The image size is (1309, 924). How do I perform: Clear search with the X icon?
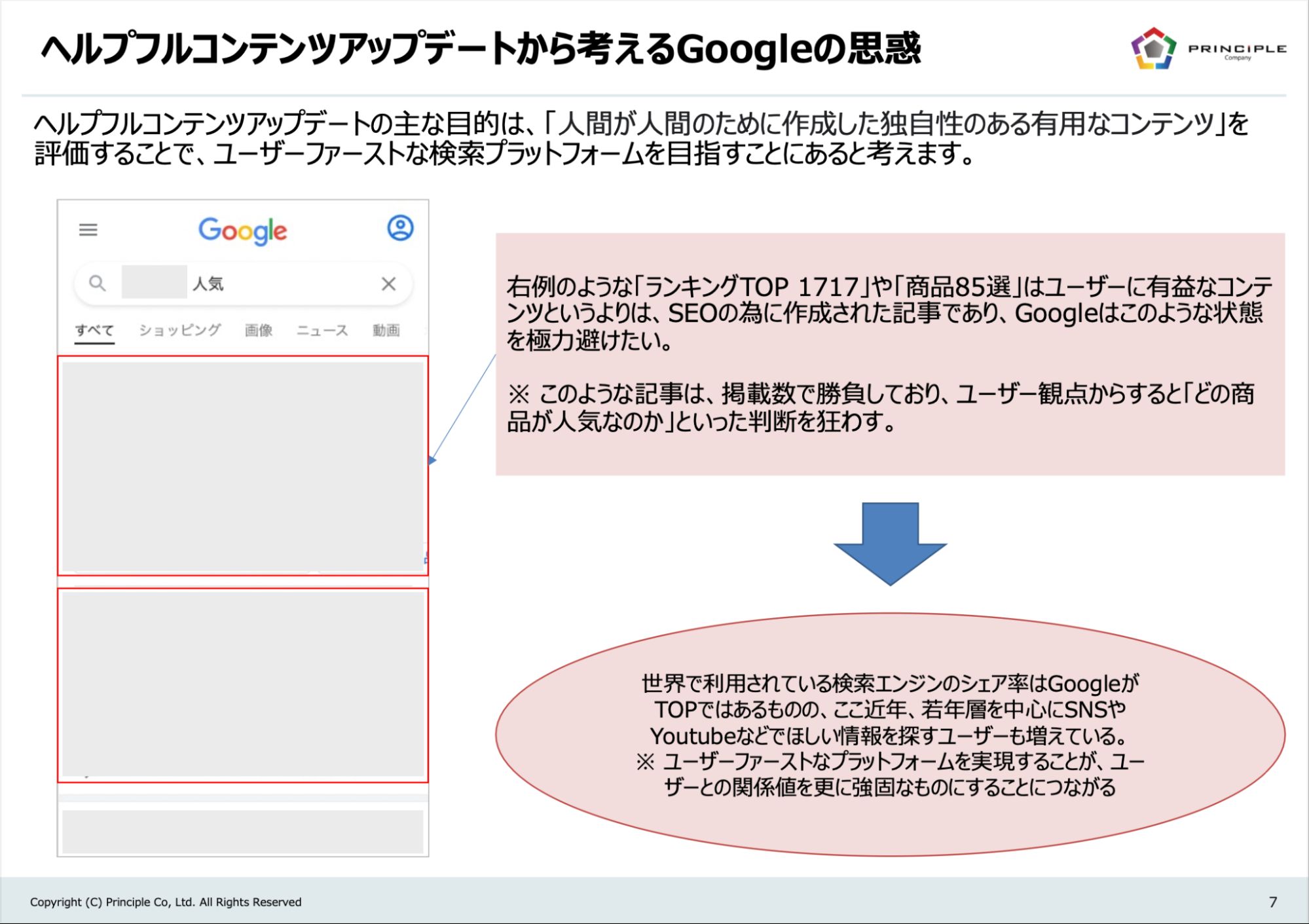[388, 284]
